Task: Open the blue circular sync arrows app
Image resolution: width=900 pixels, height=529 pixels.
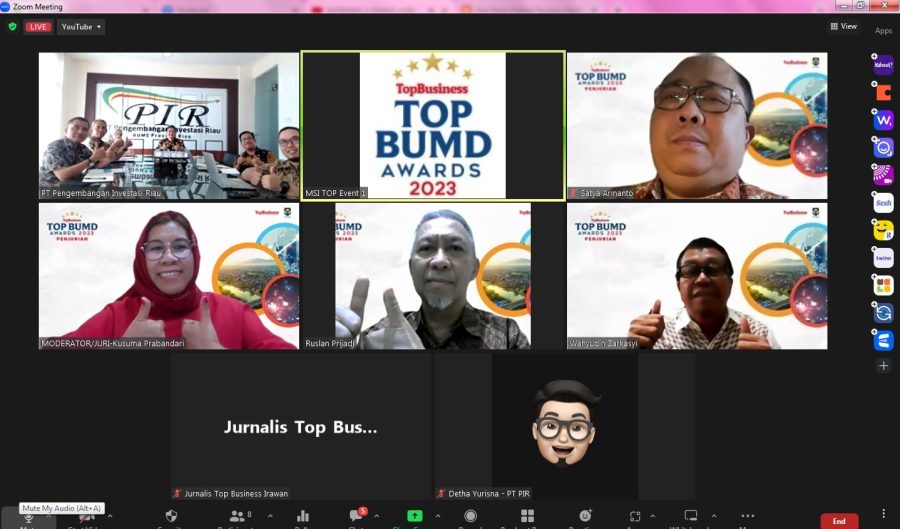Action: (x=883, y=313)
